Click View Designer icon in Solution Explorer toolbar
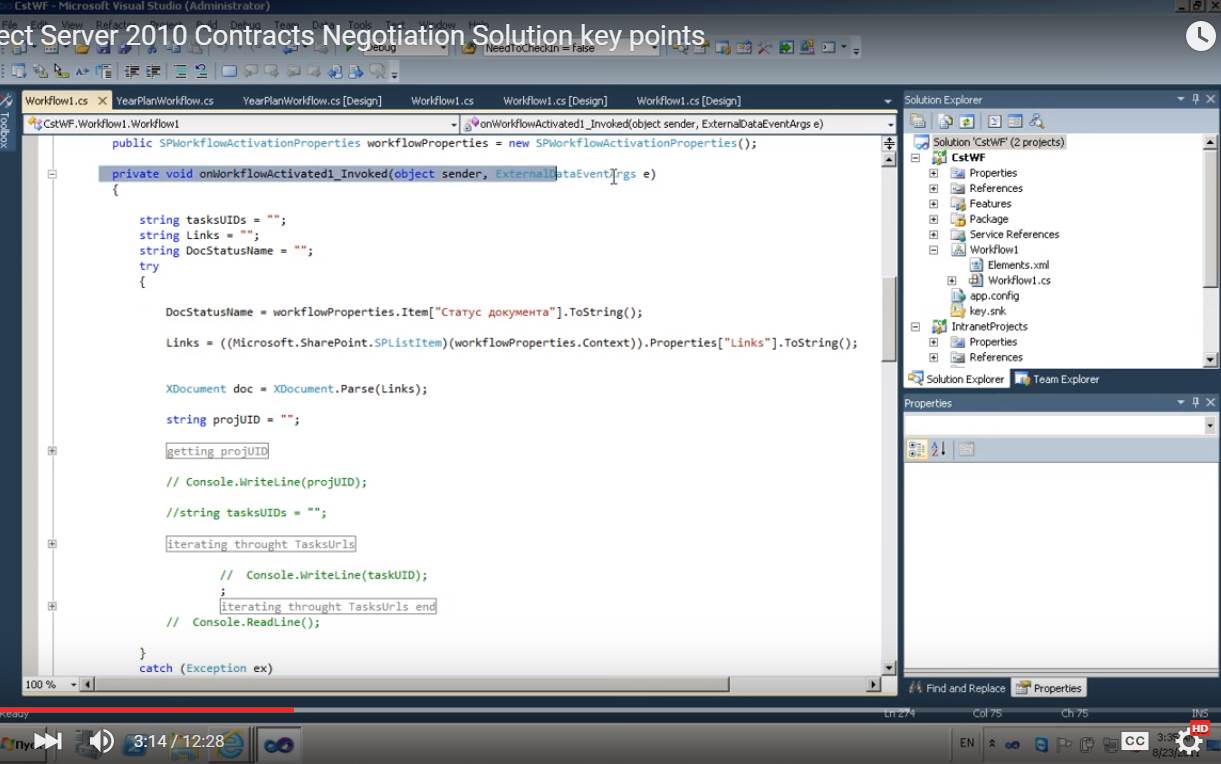 click(1015, 121)
